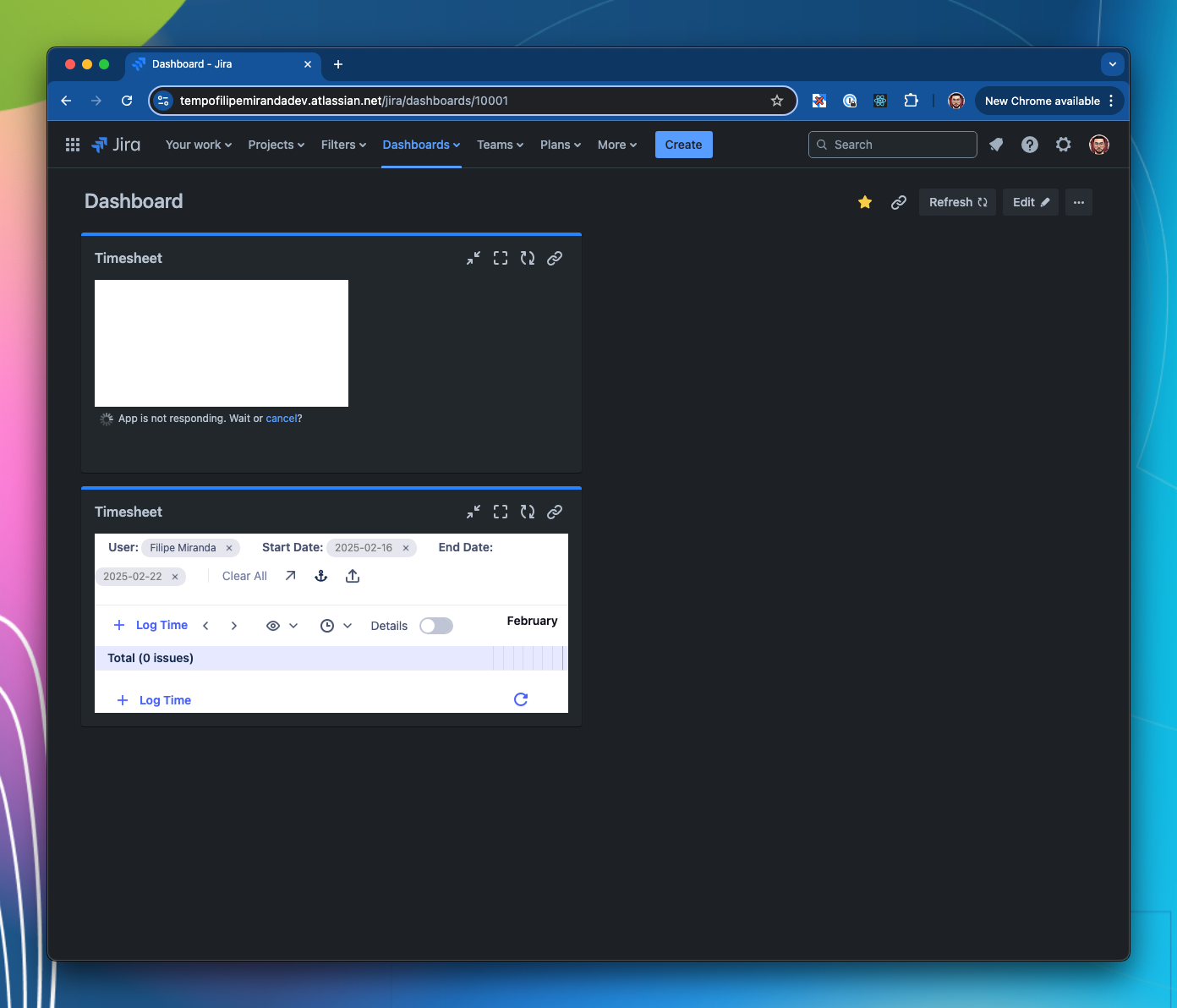This screenshot has width=1177, height=1008.
Task: Click the Total (0 issues) row
Action: [331, 658]
